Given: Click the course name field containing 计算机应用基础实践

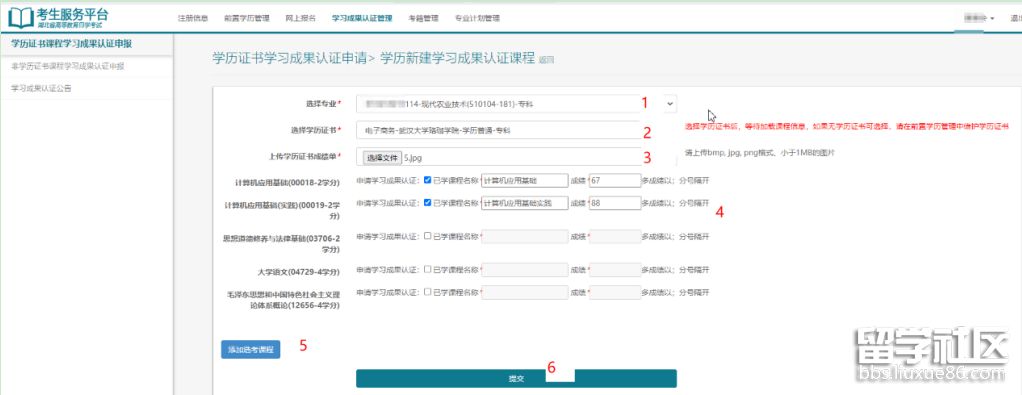Looking at the screenshot, I should [x=525, y=203].
